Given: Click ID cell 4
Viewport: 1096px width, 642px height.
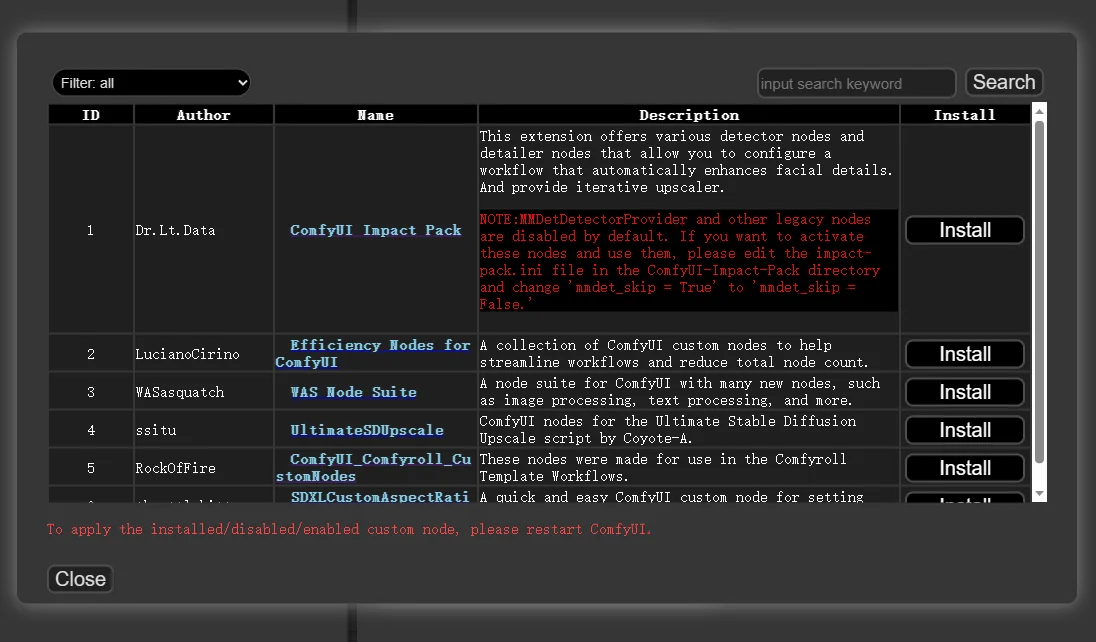Looking at the screenshot, I should (x=91, y=430).
